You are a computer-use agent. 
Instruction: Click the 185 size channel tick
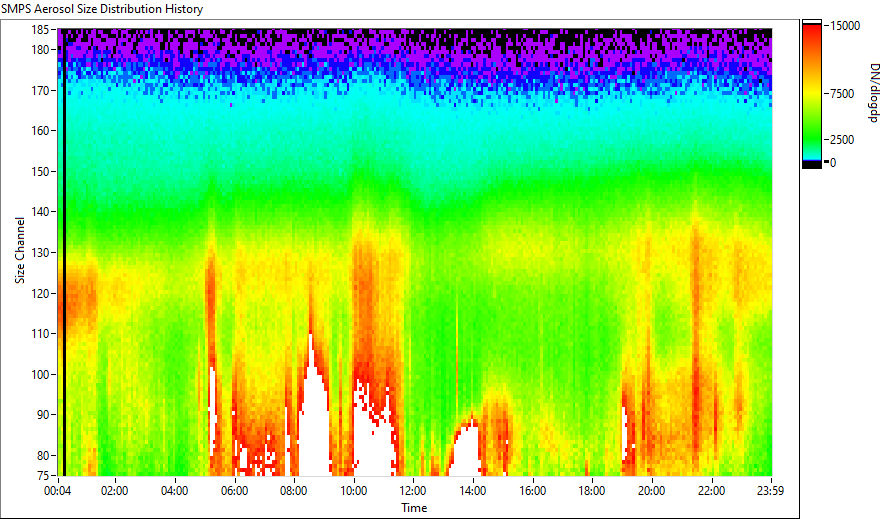tap(41, 30)
